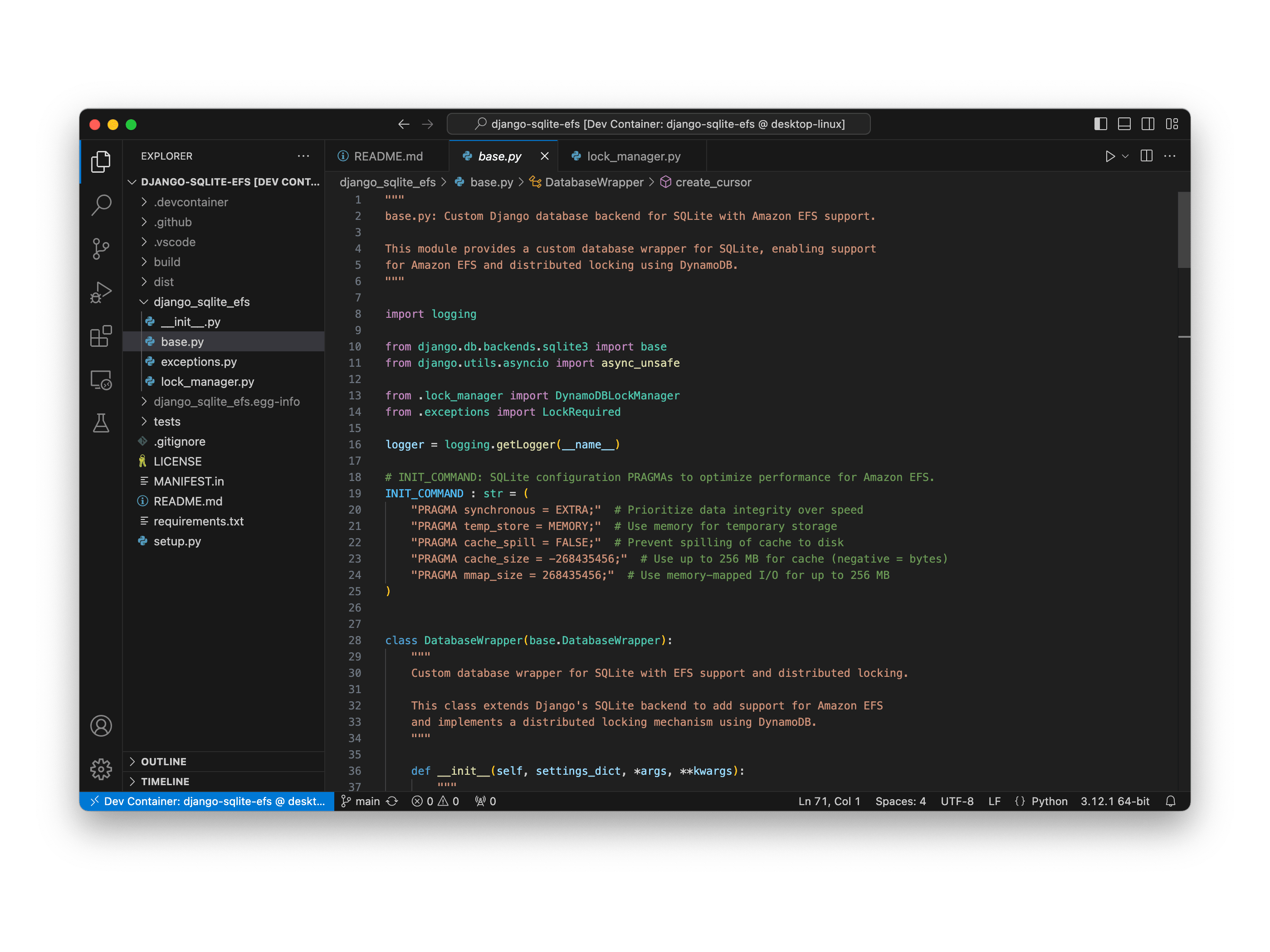Open the Run and Debug view
The height and width of the screenshot is (952, 1270).
tap(101, 292)
